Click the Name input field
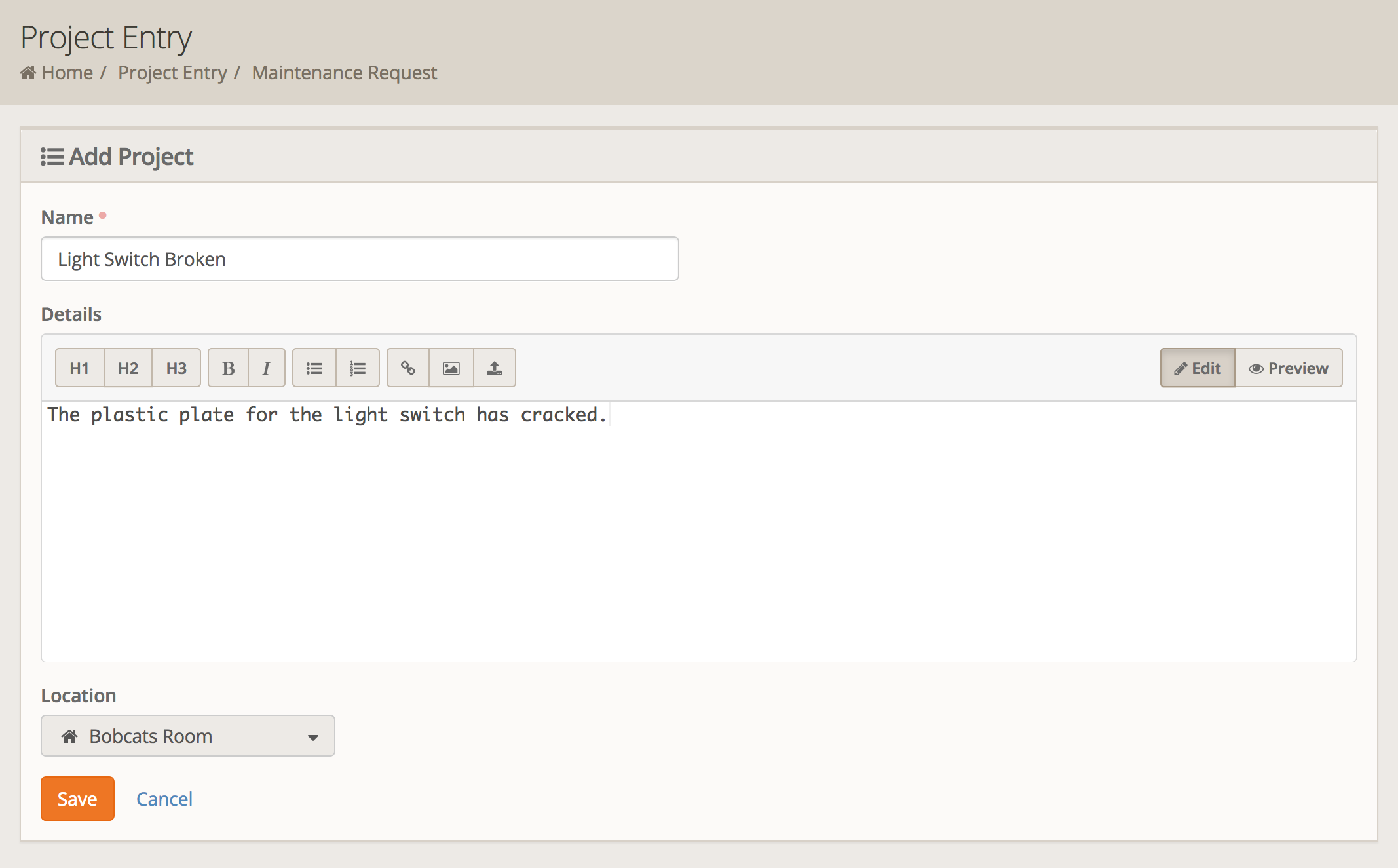 [x=360, y=259]
